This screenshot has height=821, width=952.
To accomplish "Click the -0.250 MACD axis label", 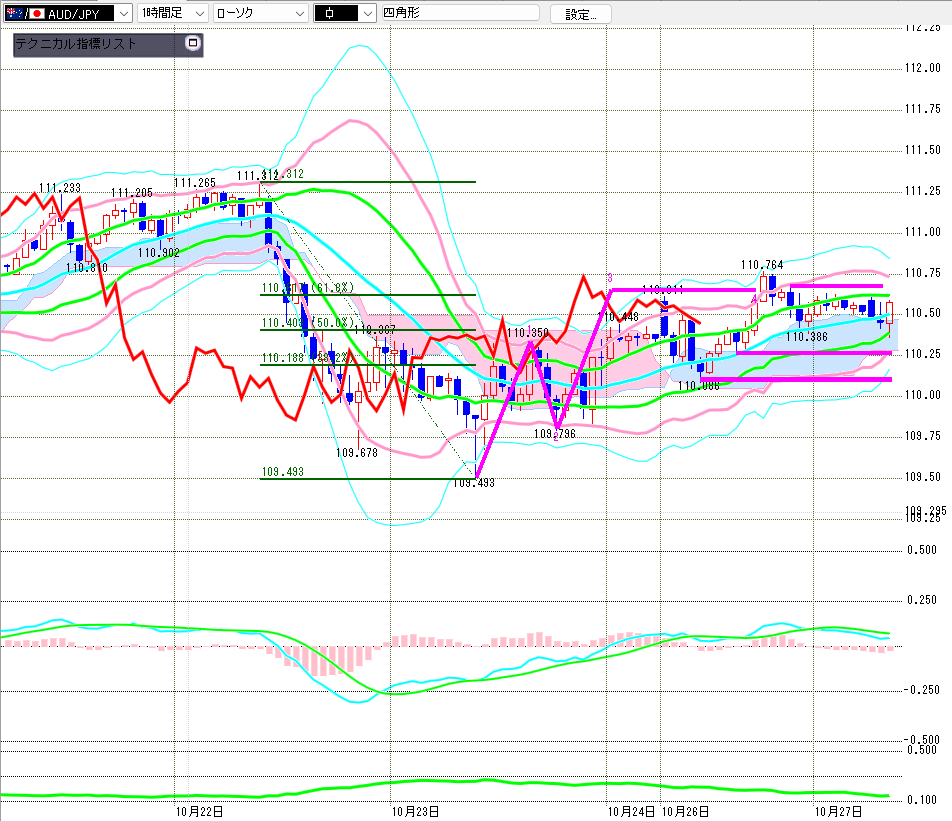I will point(922,690).
